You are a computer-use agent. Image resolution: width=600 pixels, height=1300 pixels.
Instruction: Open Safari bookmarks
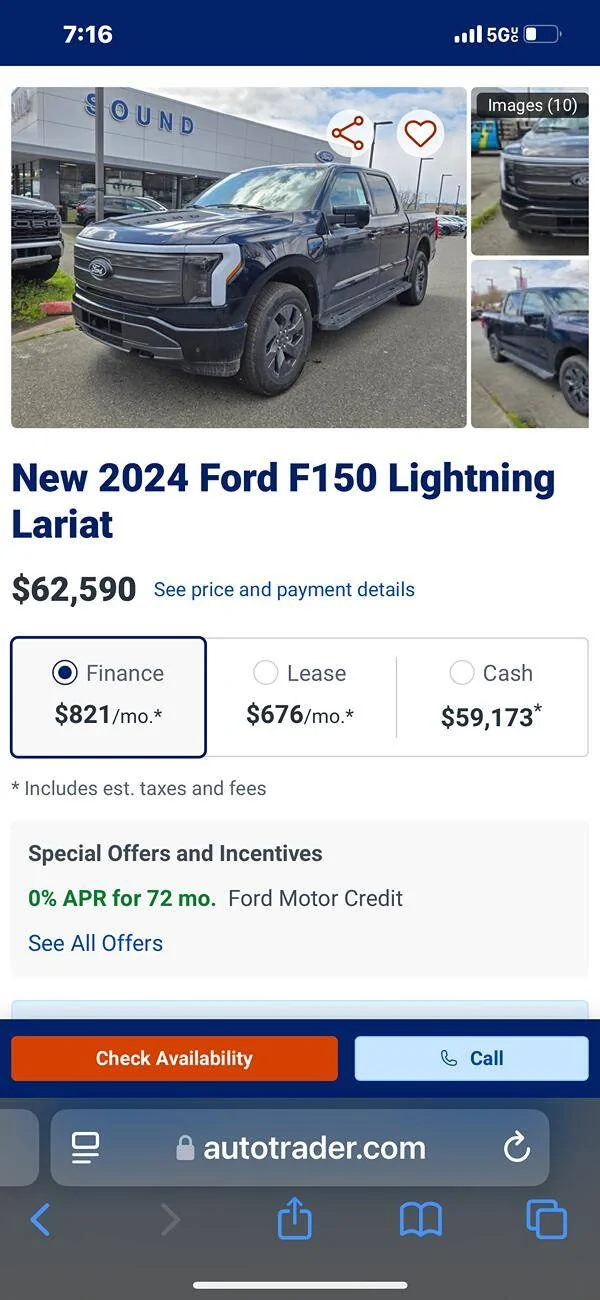coord(420,1220)
